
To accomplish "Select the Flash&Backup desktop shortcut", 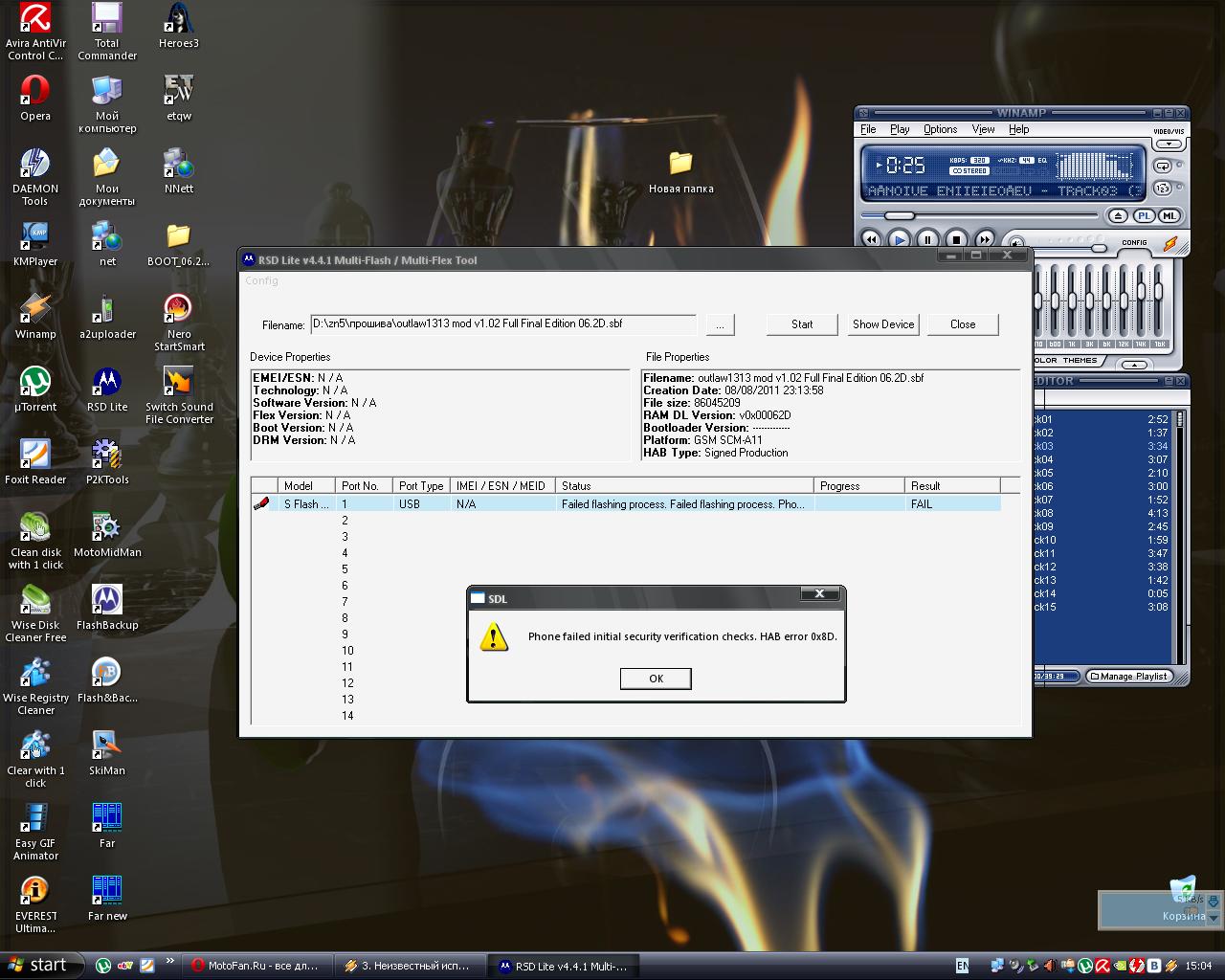I will (x=107, y=679).
